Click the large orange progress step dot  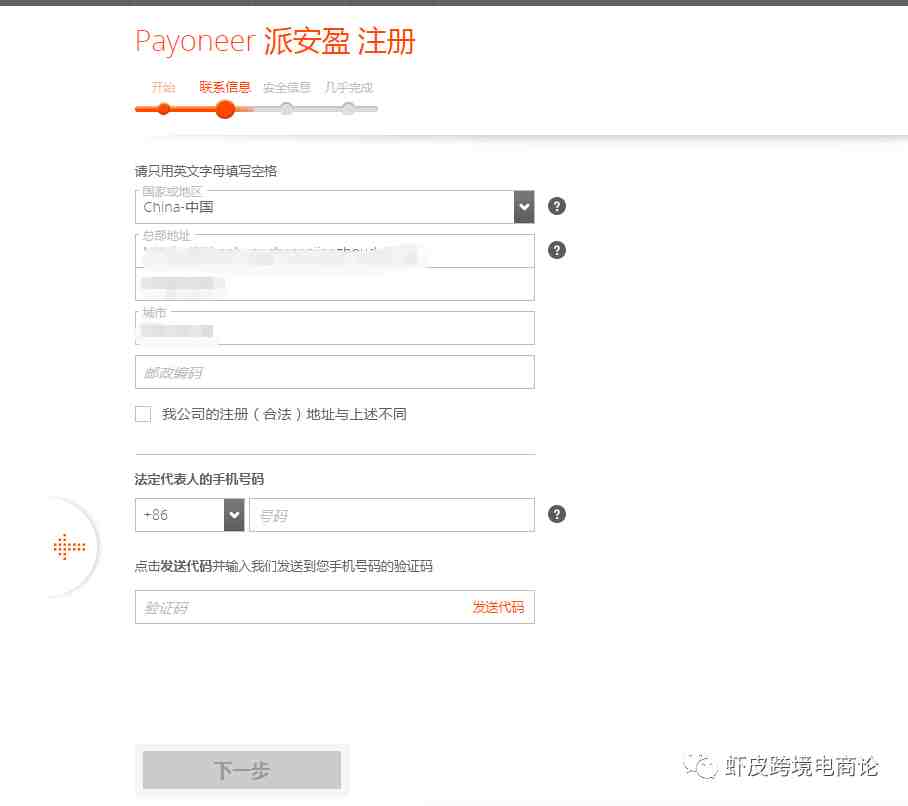pyautogui.click(x=225, y=109)
